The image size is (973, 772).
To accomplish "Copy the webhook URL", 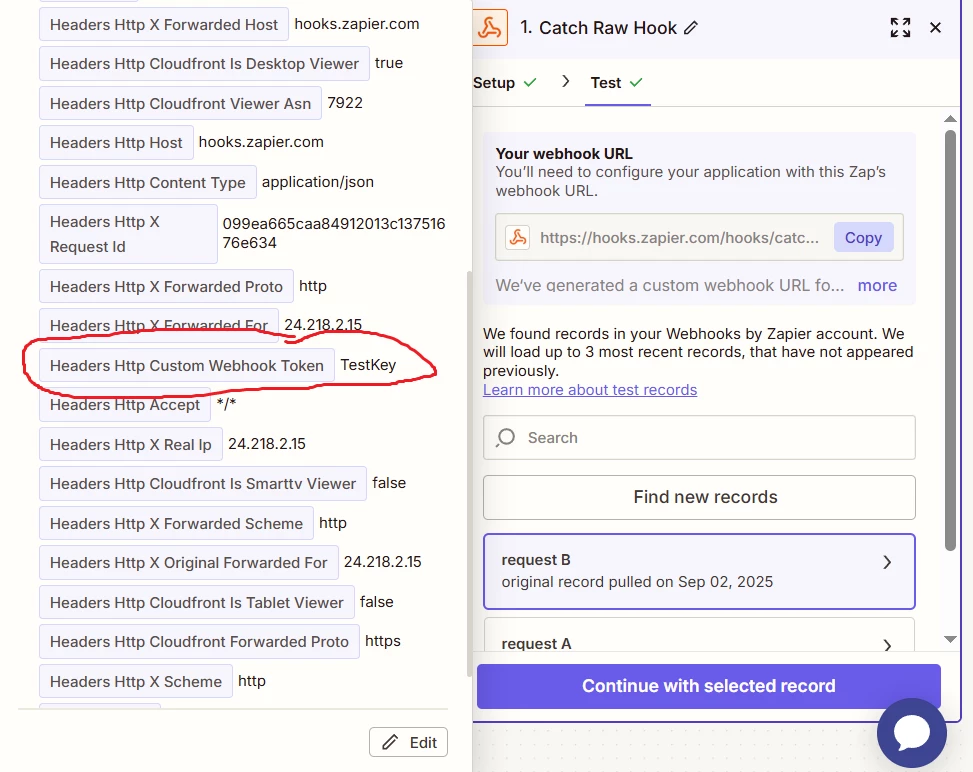I will tap(863, 238).
